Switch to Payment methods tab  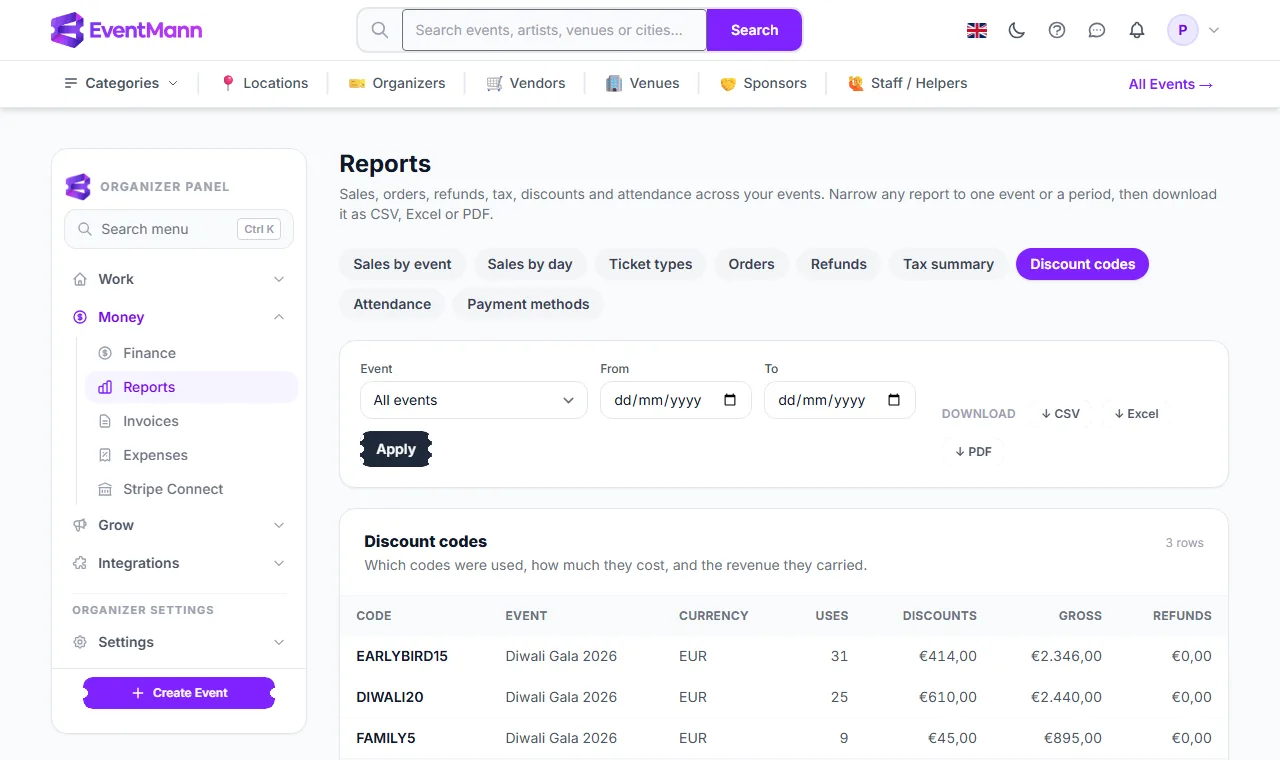[x=528, y=304]
